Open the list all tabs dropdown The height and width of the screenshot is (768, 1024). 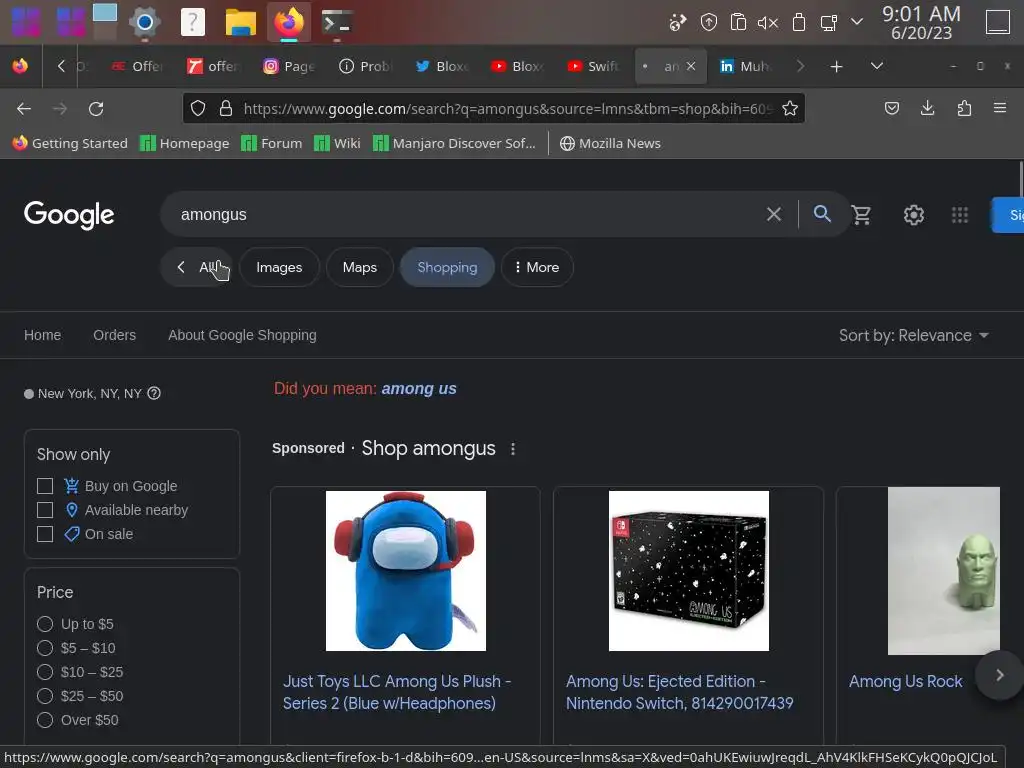pyautogui.click(x=877, y=66)
